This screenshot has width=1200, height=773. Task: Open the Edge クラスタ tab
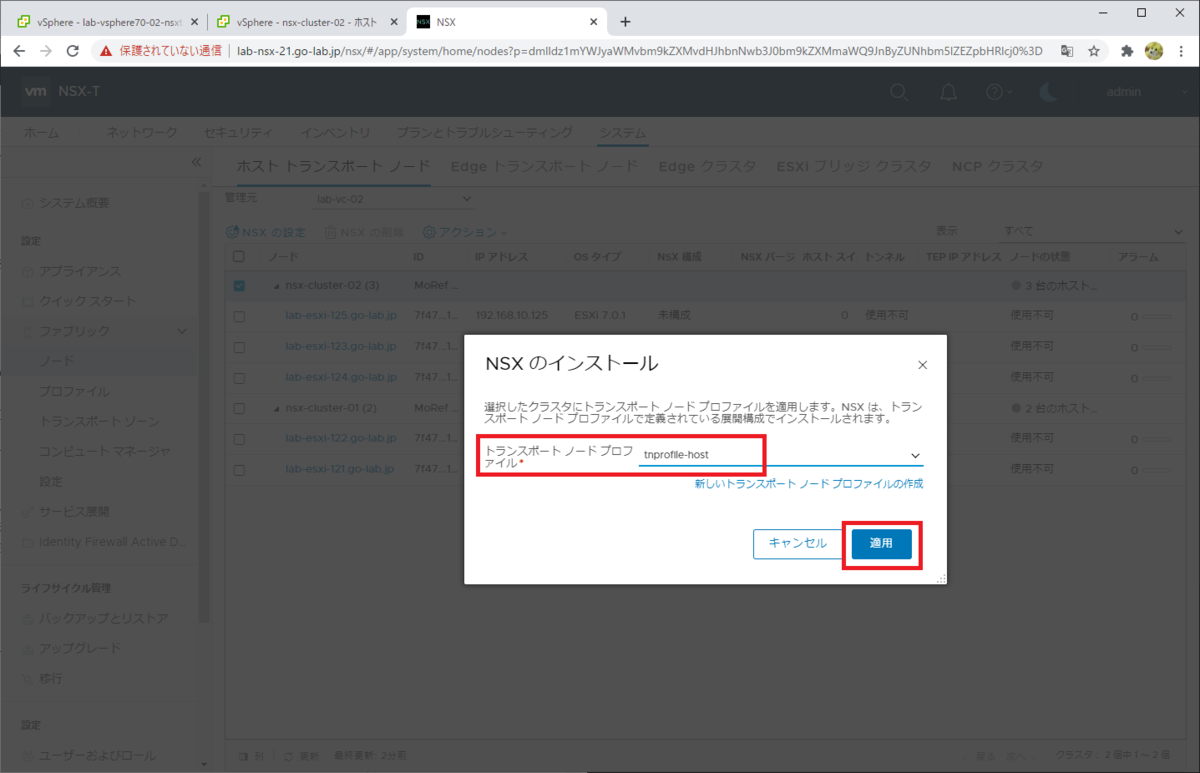pyautogui.click(x=707, y=166)
